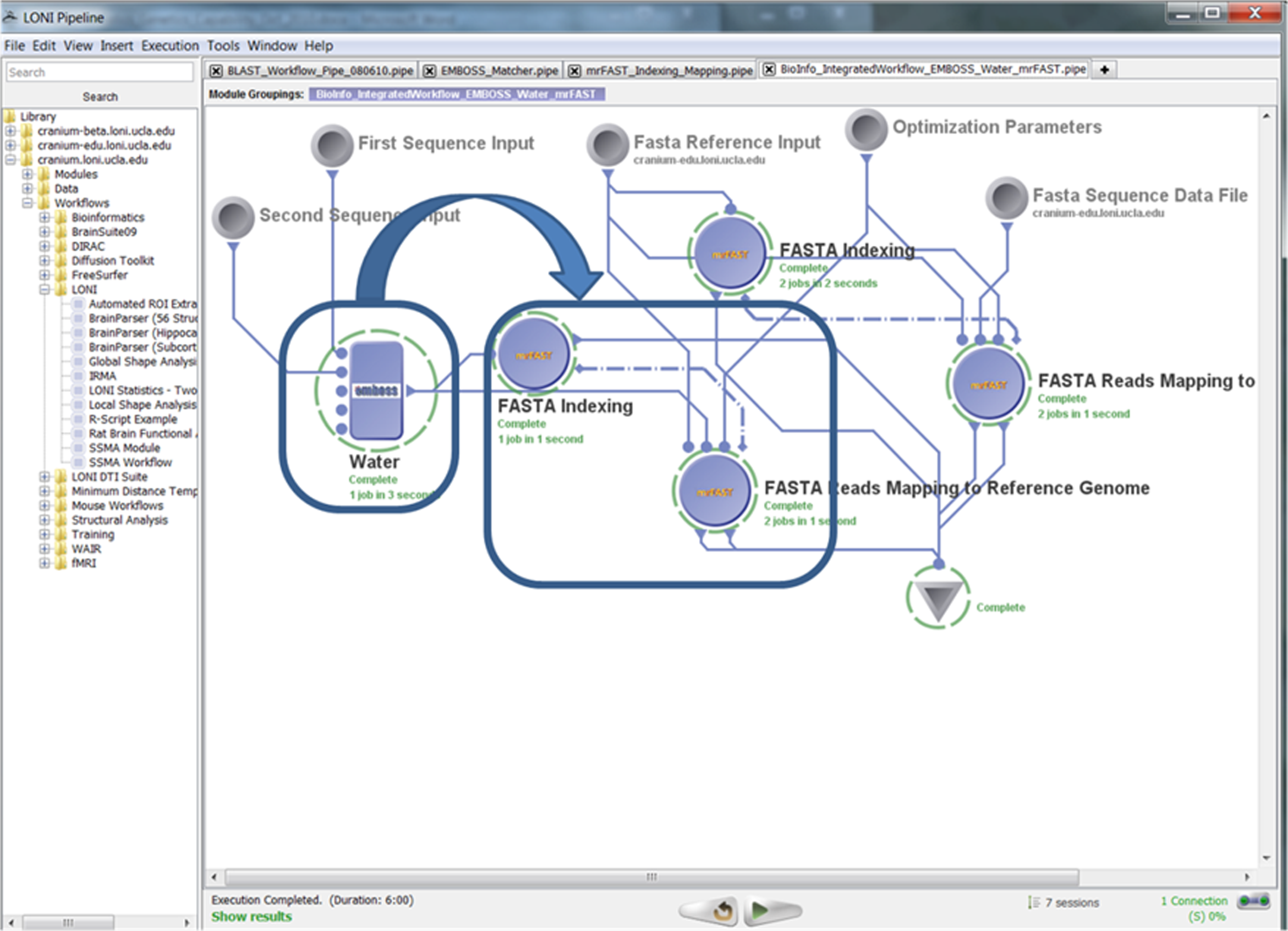Select the mrFAST FASTA Indexing module beside Water

(x=533, y=353)
